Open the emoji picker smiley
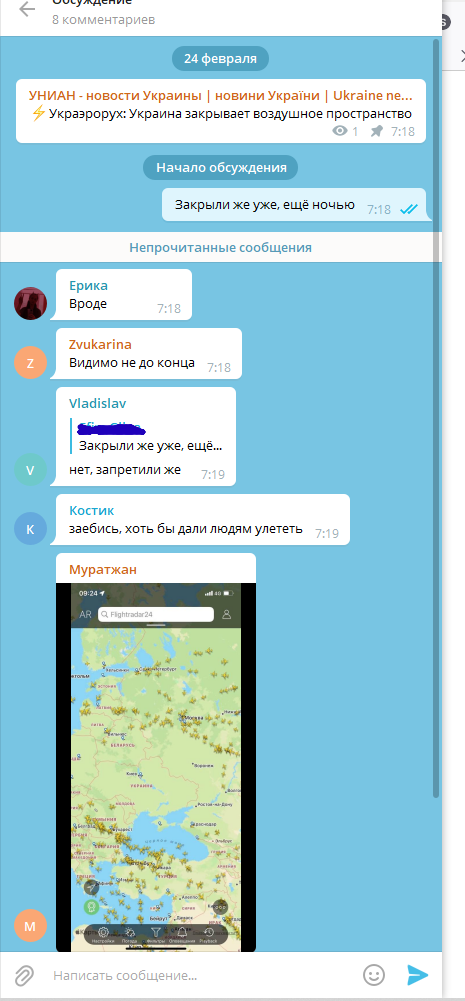 click(x=374, y=975)
